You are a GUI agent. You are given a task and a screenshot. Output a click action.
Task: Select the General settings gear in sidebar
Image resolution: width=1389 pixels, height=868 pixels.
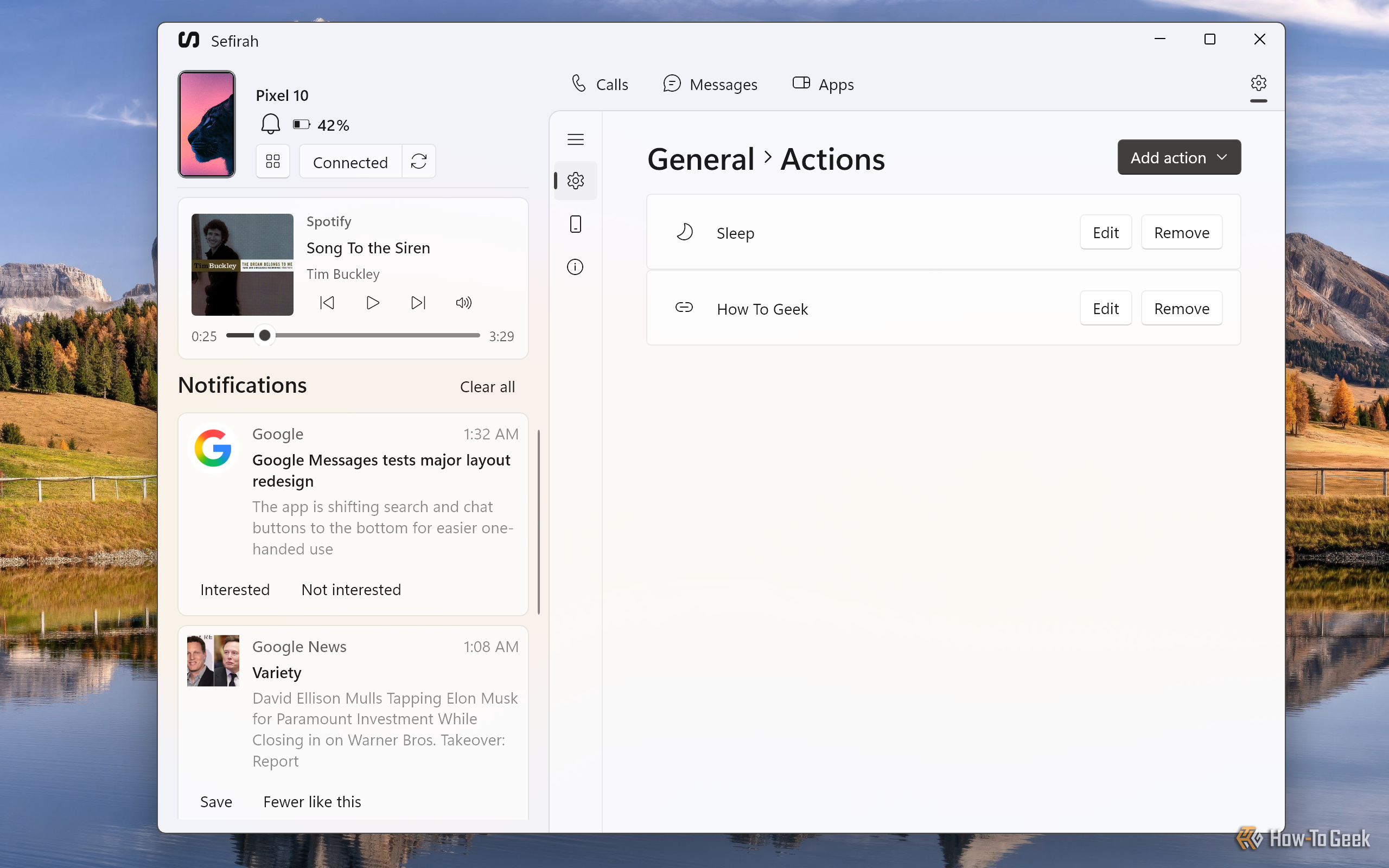coord(576,181)
